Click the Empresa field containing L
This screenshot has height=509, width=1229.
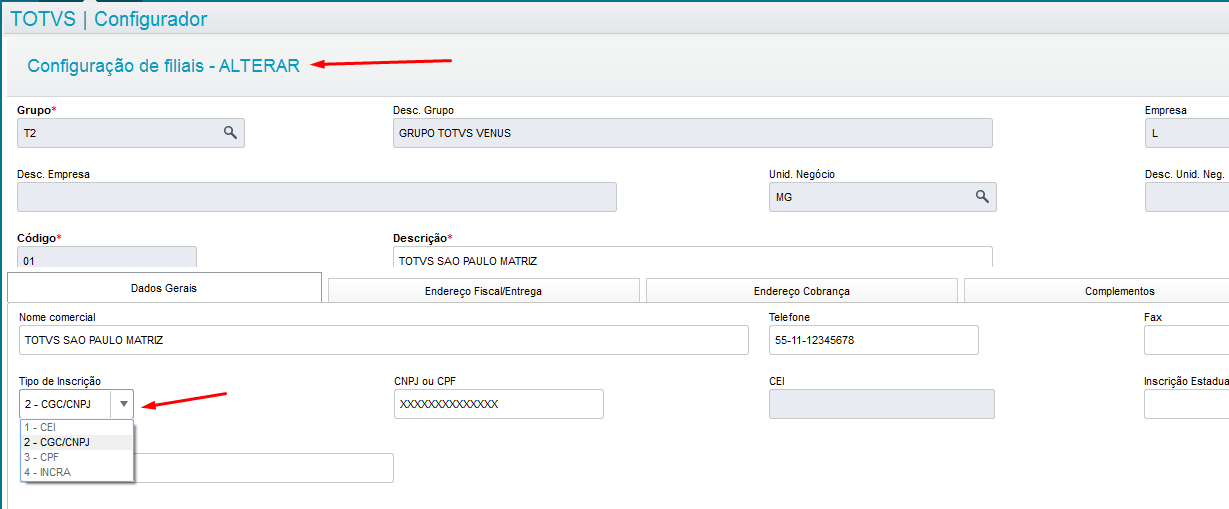(x=1187, y=133)
